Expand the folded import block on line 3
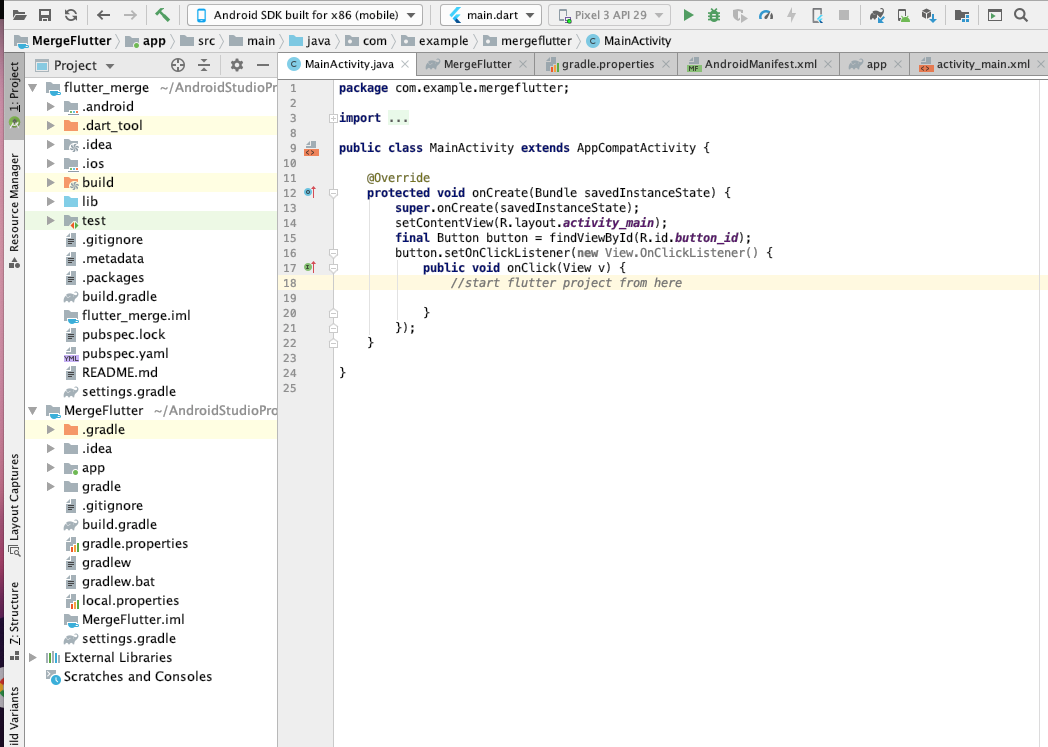The height and width of the screenshot is (747, 1048). (333, 118)
